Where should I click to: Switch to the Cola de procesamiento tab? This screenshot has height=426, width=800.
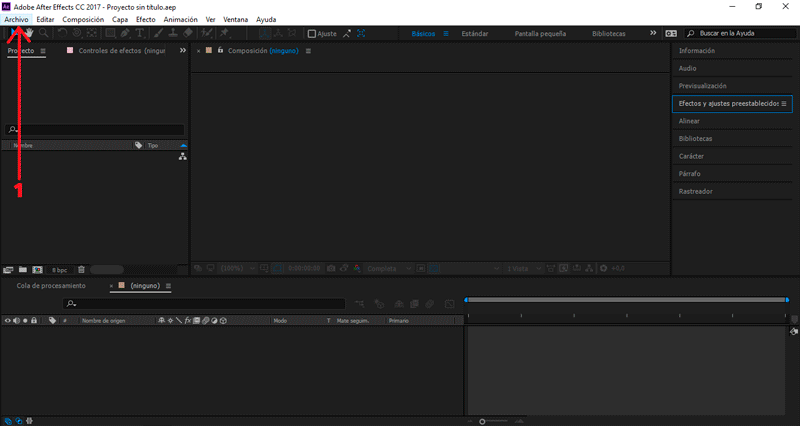click(50, 286)
